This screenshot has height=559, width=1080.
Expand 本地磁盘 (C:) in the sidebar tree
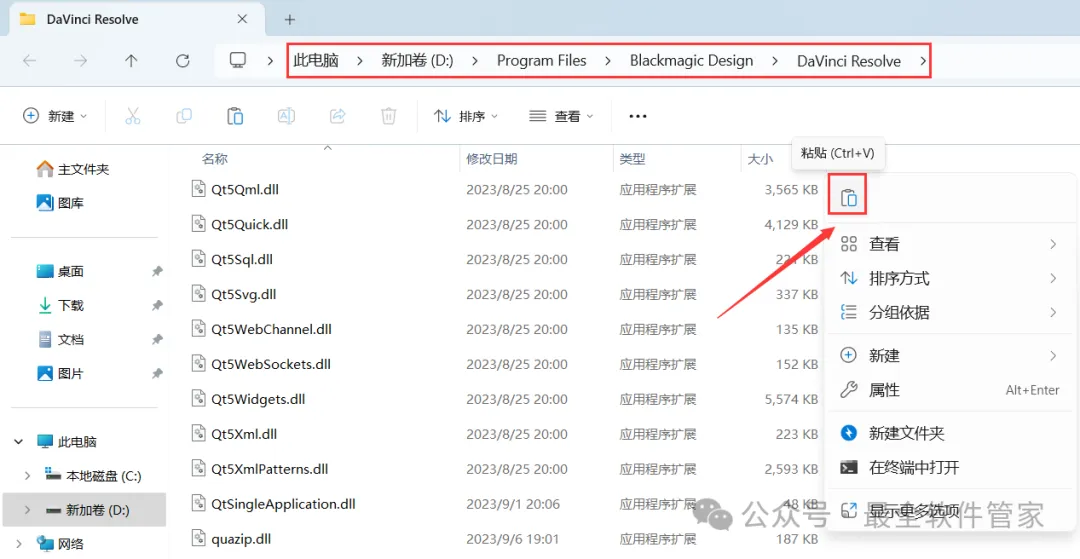(27, 476)
